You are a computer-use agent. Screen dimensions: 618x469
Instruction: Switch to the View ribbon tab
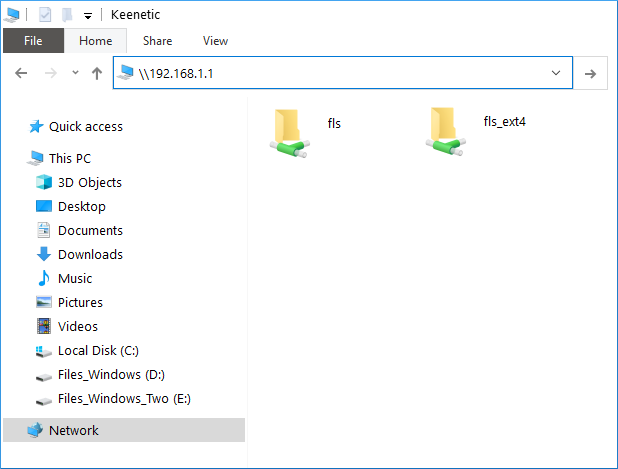[215, 41]
